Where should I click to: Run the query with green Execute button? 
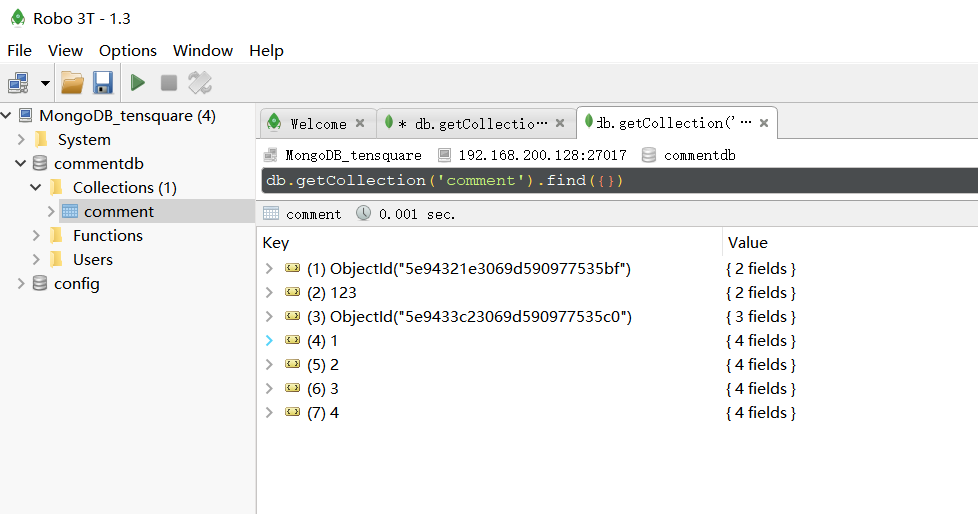pos(138,82)
